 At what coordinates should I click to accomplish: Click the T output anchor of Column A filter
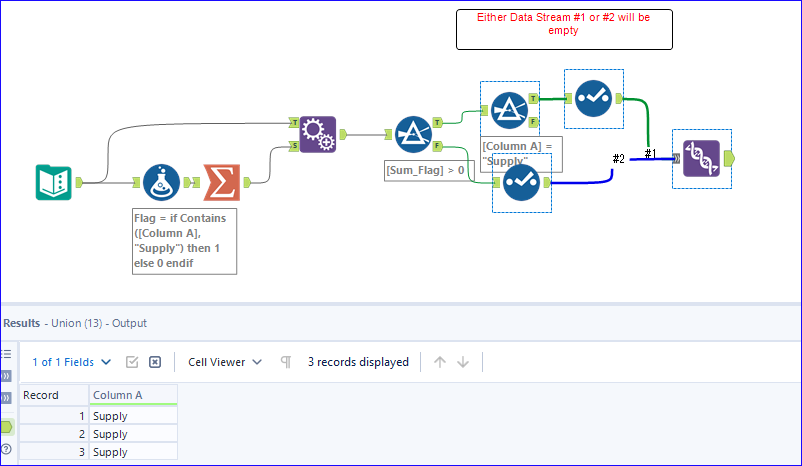click(x=533, y=98)
